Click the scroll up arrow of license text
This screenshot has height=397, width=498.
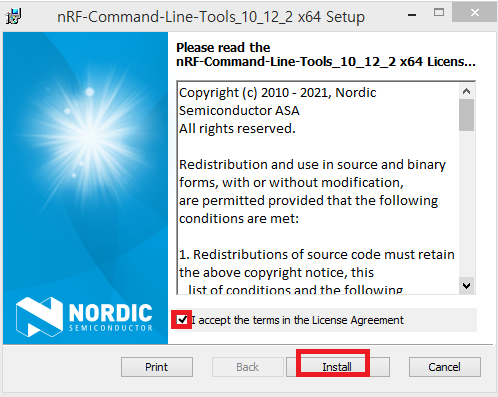click(466, 91)
